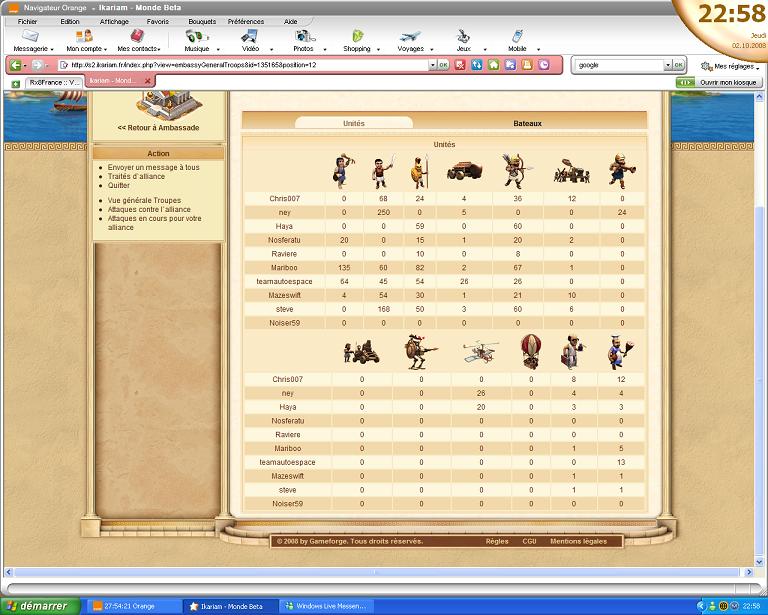Click Retour à Ambassade link

point(158,127)
